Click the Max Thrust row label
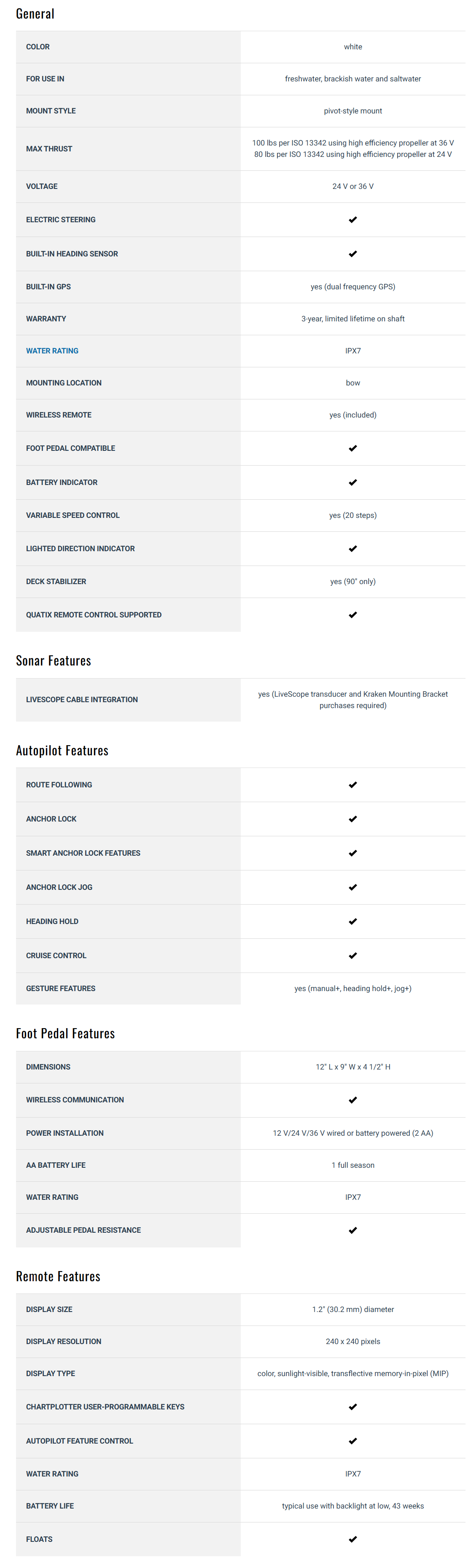471x1568 pixels. click(x=48, y=148)
